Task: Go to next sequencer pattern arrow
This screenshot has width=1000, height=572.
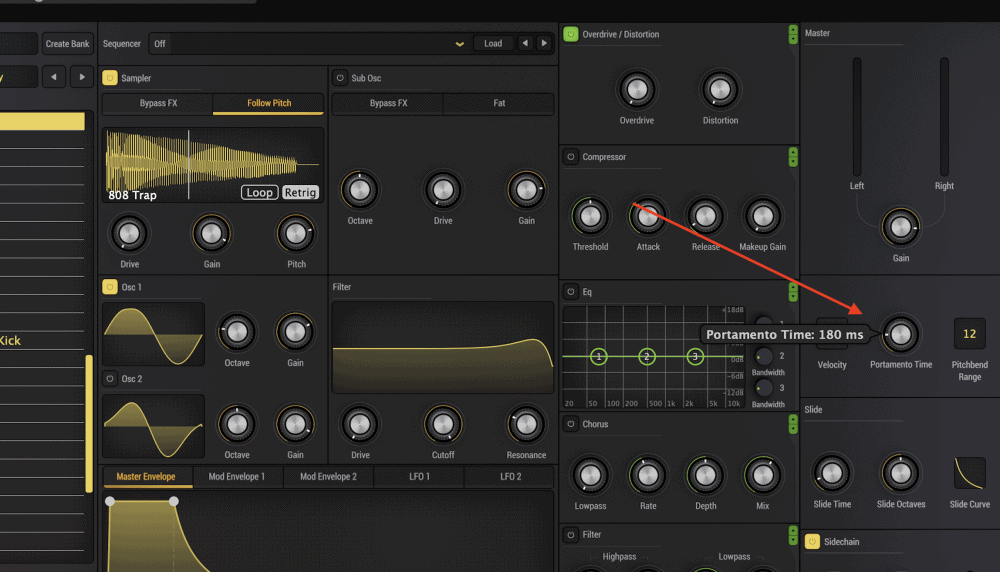Action: 544,43
